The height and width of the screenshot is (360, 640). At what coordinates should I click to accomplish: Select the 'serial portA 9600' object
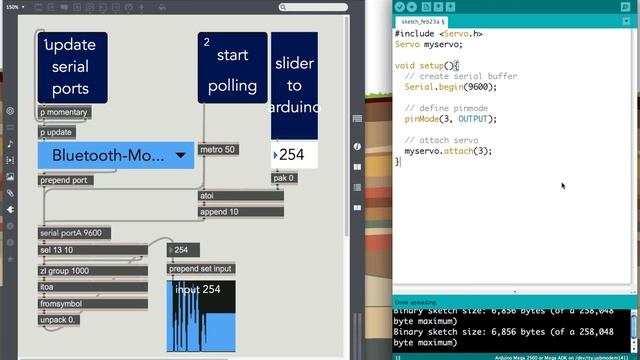(74, 233)
